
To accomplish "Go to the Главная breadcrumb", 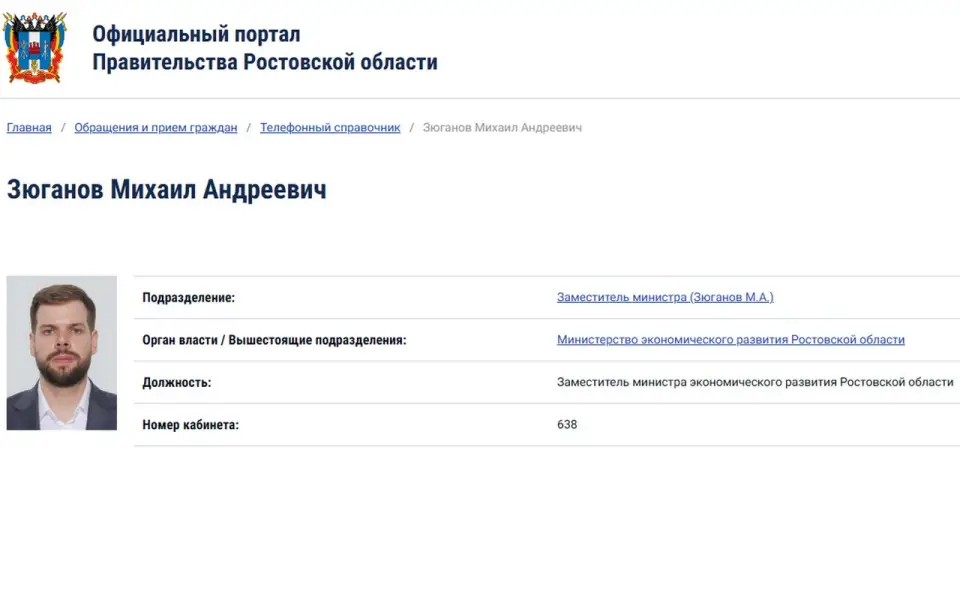I will (x=29, y=127).
